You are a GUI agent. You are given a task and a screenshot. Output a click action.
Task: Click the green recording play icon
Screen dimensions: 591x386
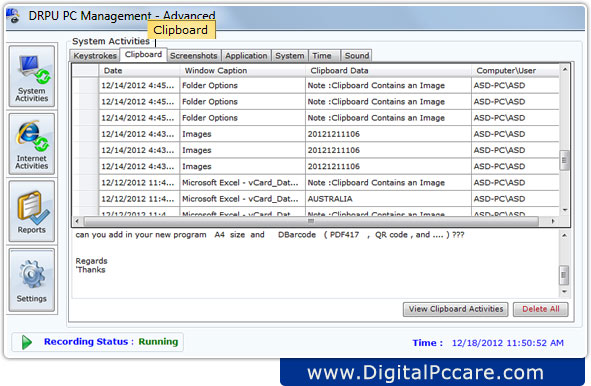coord(26,342)
